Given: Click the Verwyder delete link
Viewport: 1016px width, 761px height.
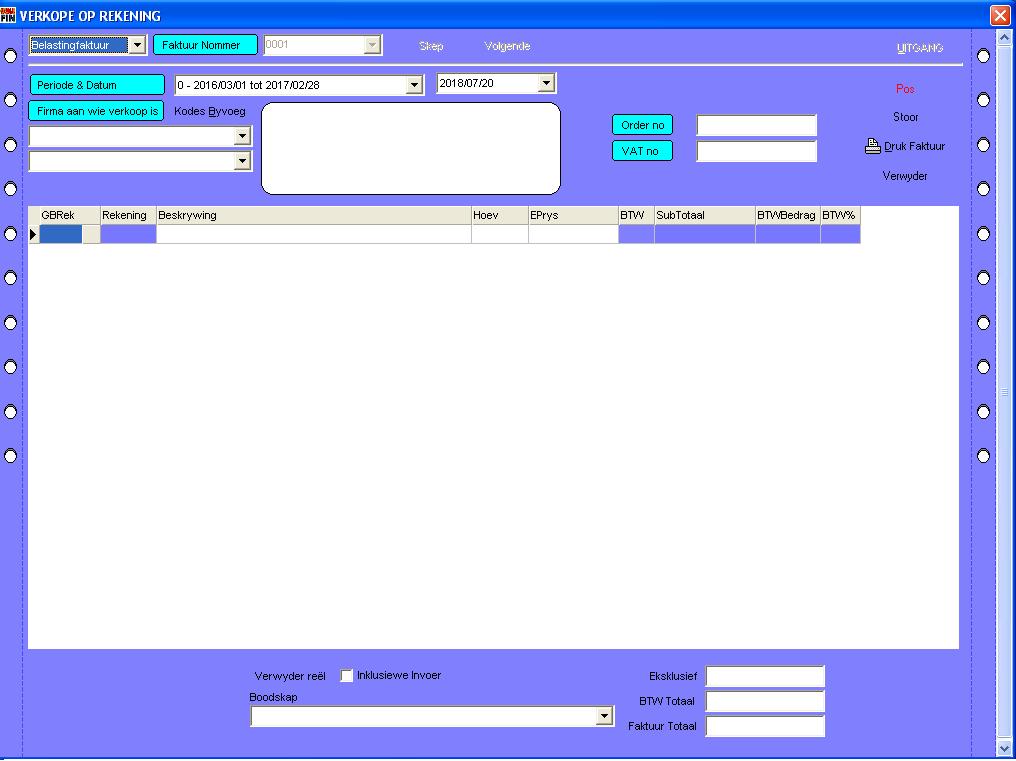Looking at the screenshot, I should click(905, 176).
